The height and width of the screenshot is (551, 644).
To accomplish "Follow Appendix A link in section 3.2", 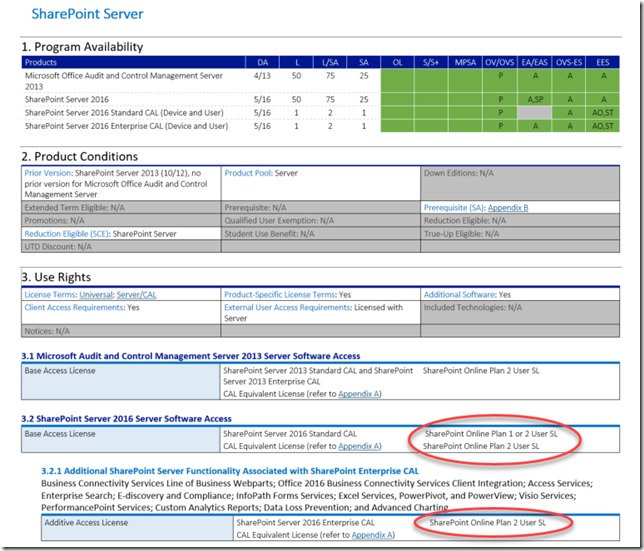I will click(x=359, y=446).
